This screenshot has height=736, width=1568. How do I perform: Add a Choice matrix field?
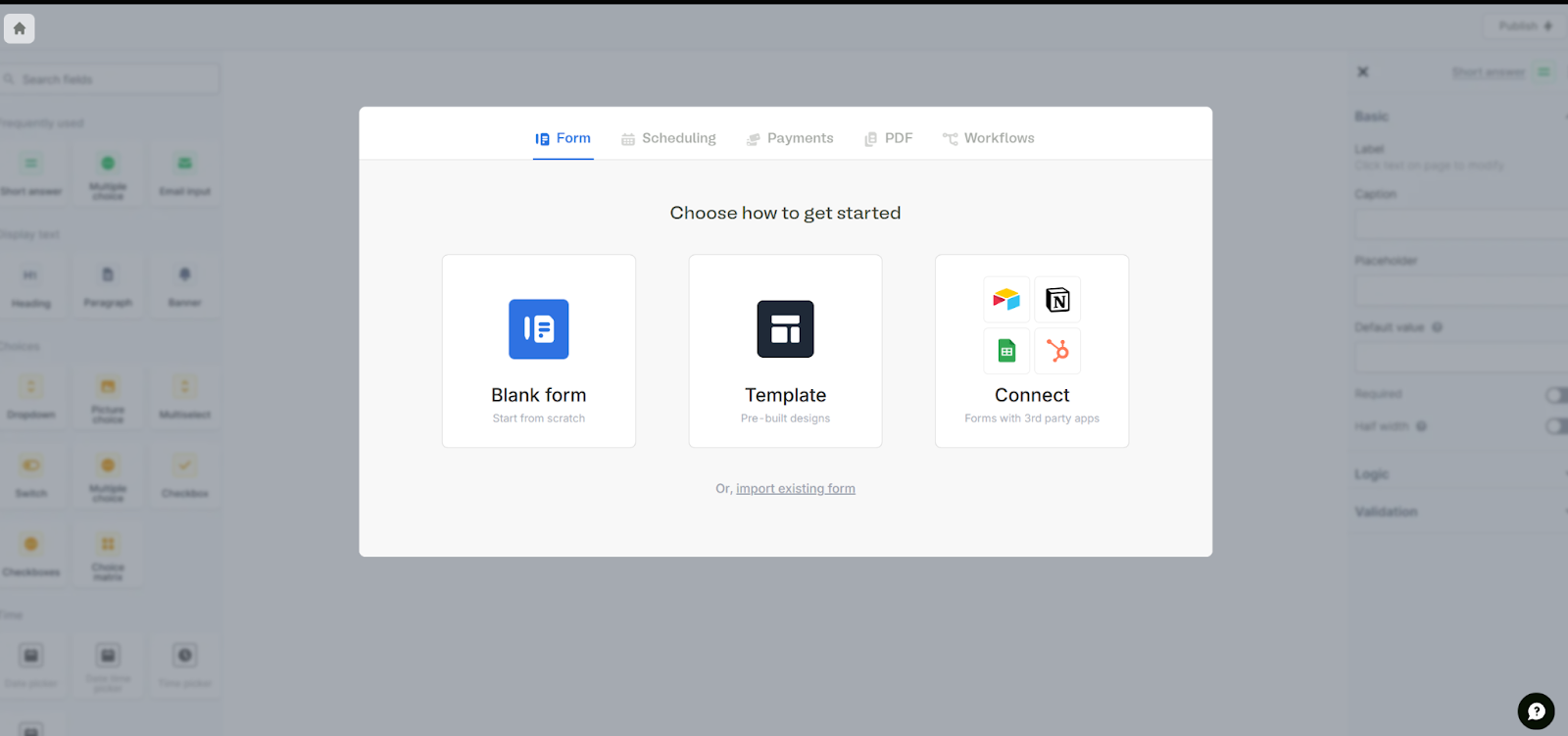pos(108,555)
